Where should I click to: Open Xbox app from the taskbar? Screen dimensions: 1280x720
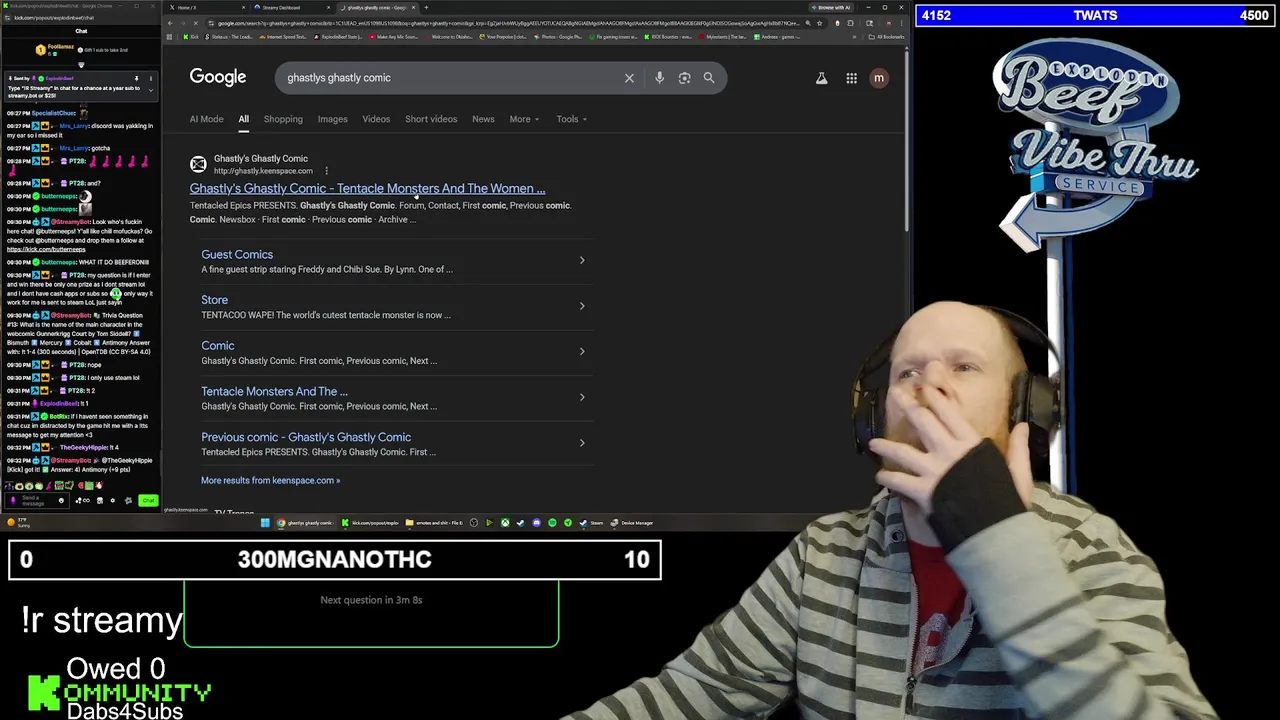point(505,523)
